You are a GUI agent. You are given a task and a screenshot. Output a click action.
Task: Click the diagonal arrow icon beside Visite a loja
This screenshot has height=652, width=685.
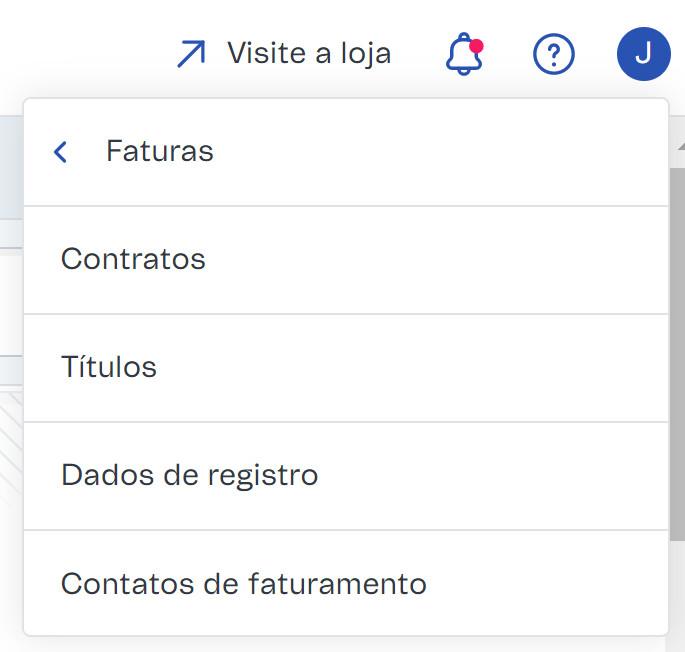coord(191,54)
